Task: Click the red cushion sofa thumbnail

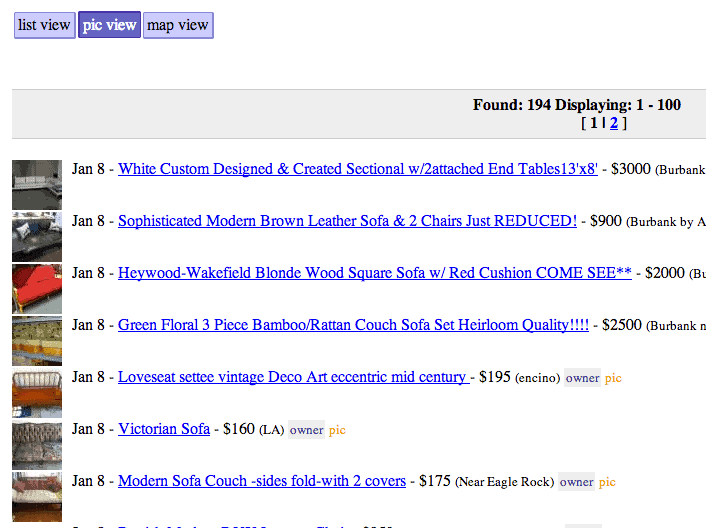Action: click(37, 289)
